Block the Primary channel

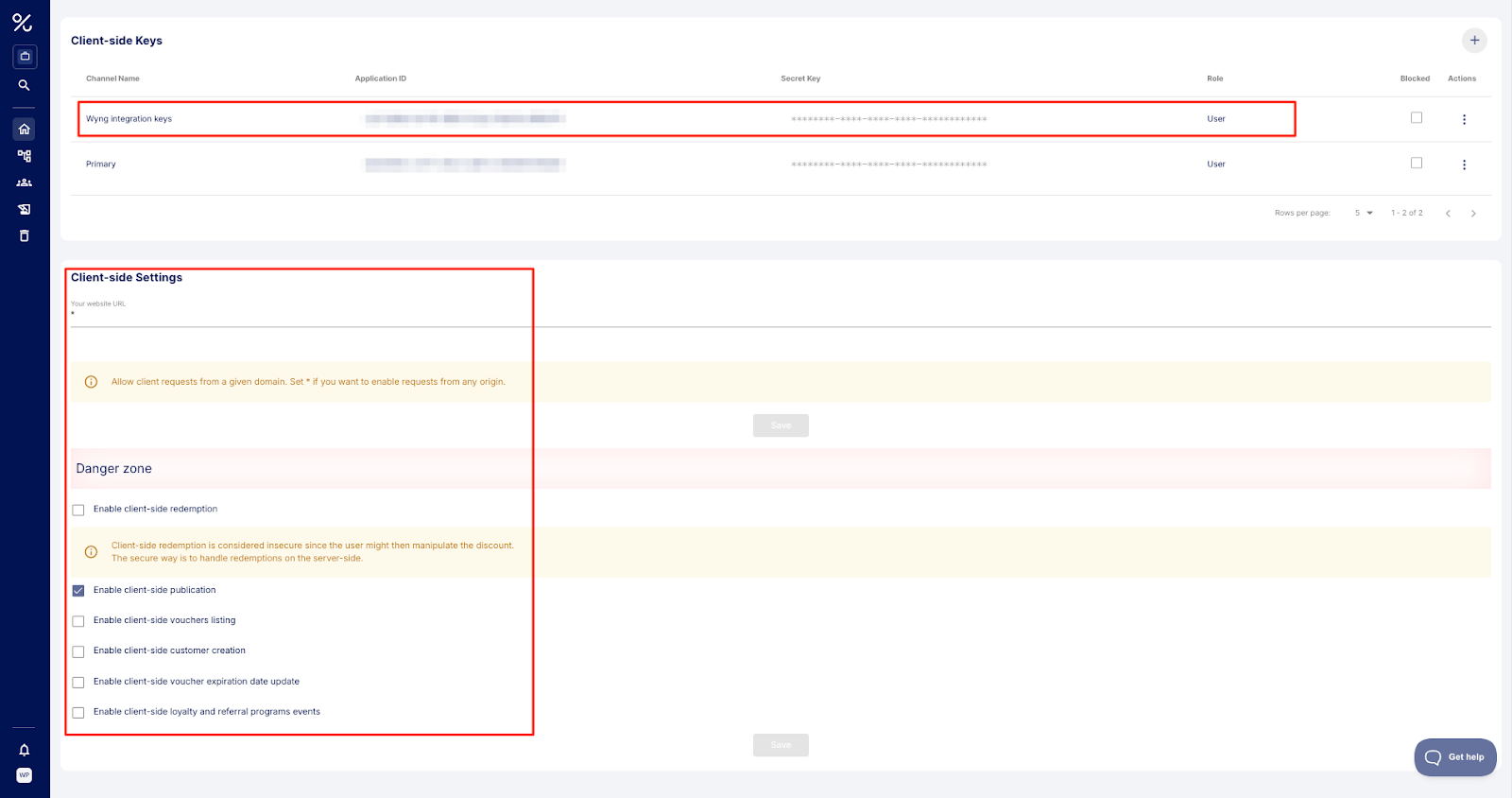pyautogui.click(x=1417, y=163)
